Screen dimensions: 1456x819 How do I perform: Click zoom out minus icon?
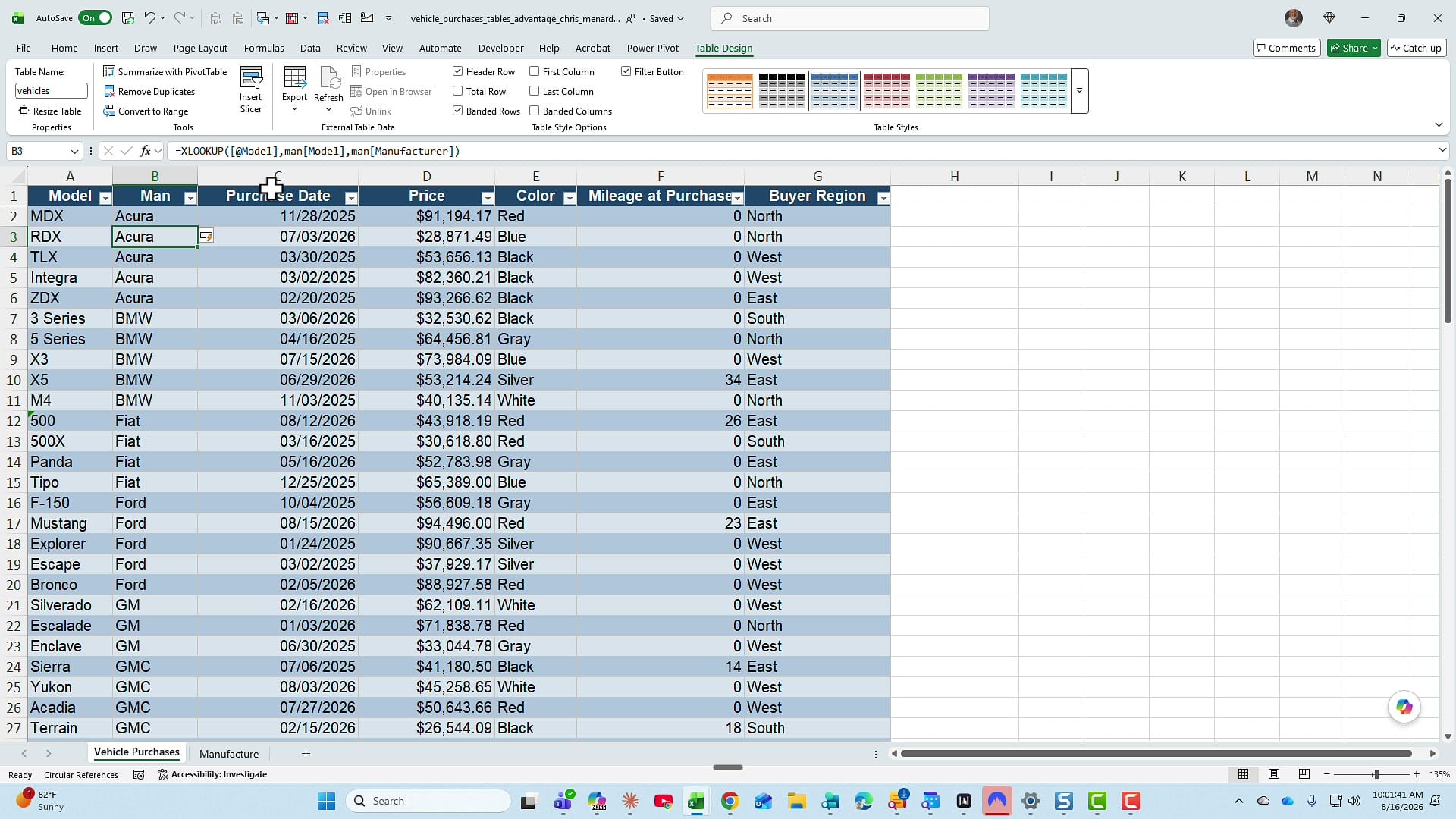pos(1327,774)
